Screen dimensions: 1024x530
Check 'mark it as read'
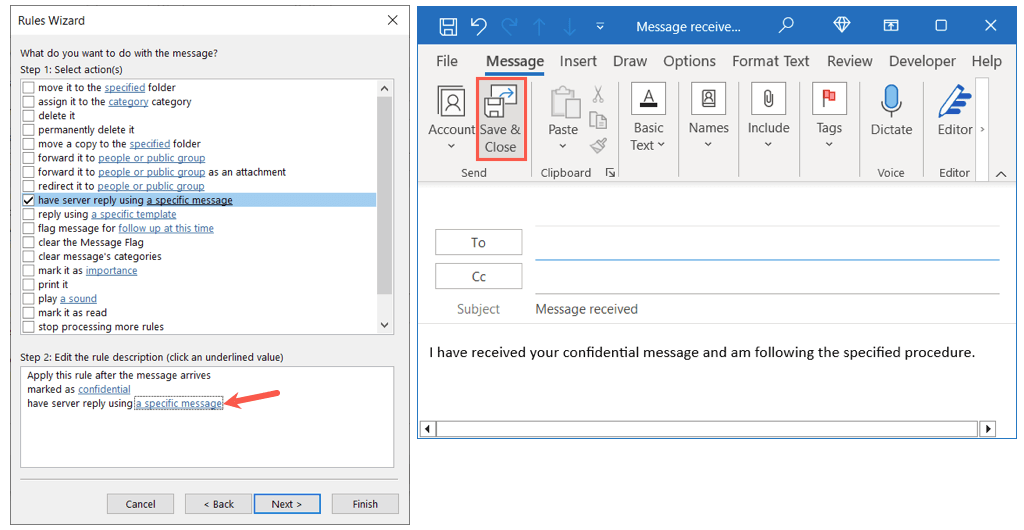29,313
